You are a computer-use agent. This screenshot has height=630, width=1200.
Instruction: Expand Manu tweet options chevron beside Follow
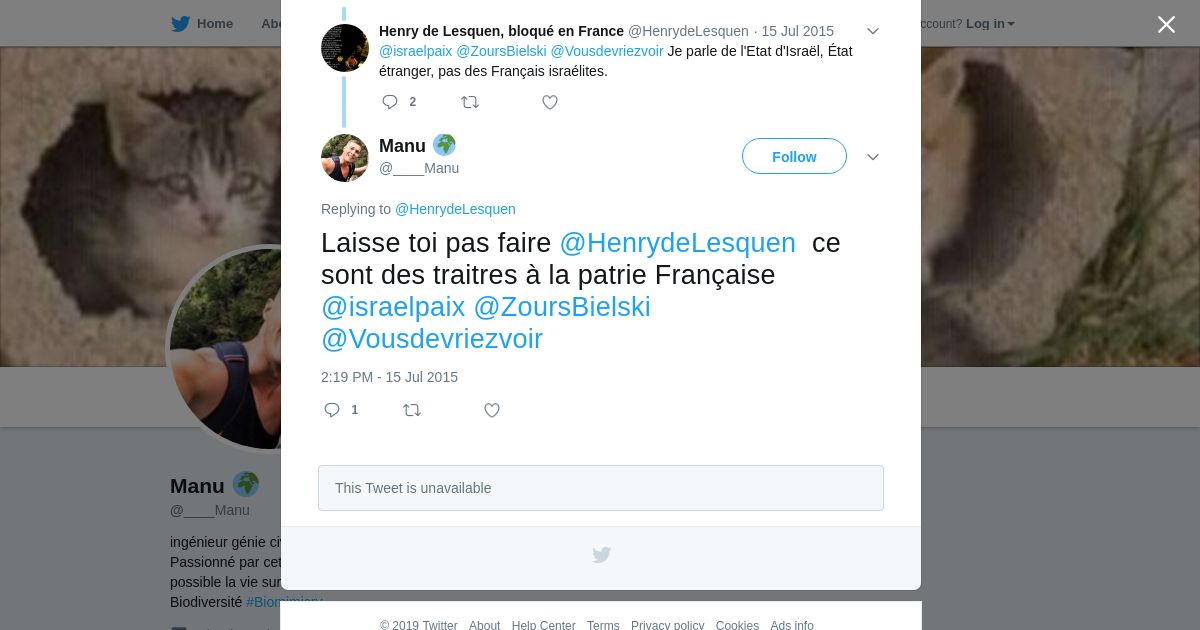(872, 157)
